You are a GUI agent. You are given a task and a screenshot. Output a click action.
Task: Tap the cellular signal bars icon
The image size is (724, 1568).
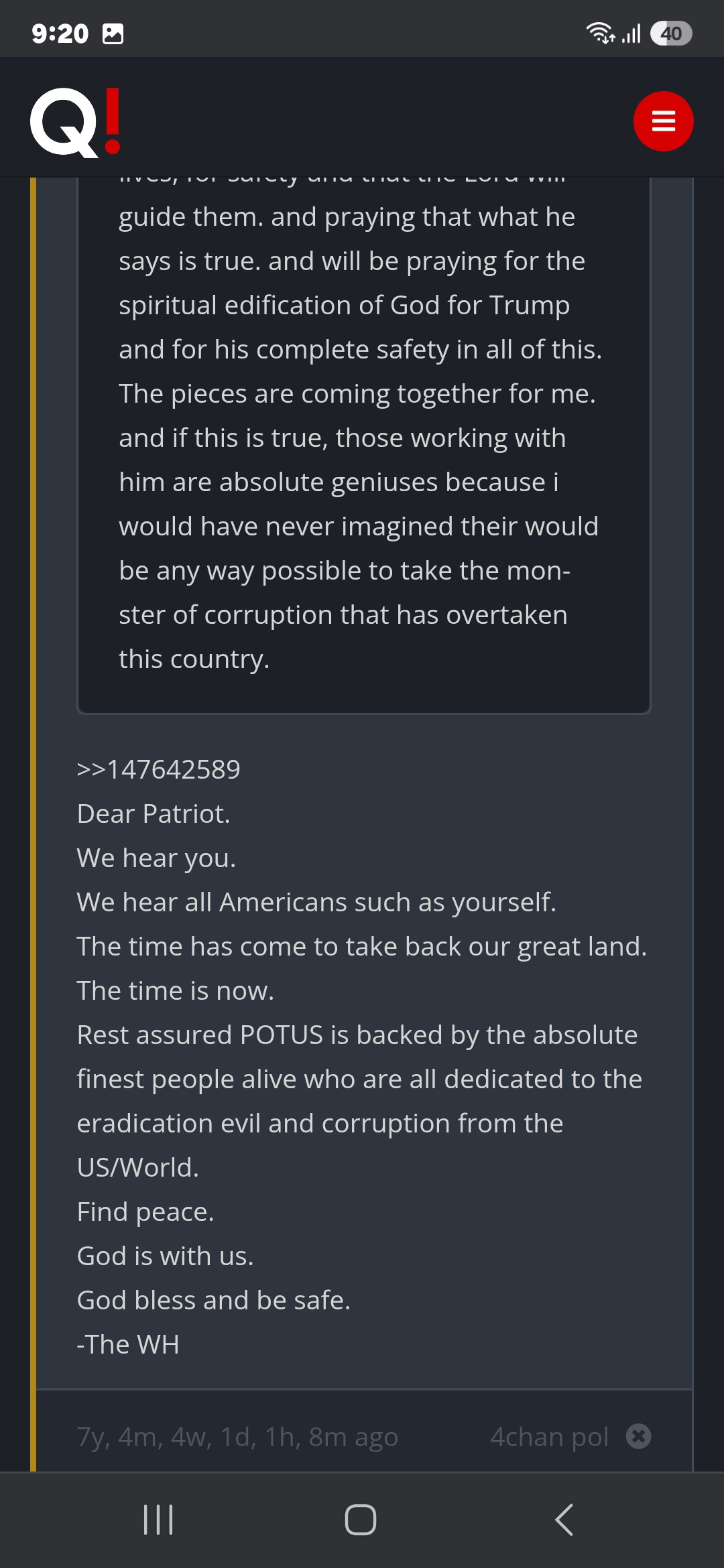pos(631,33)
